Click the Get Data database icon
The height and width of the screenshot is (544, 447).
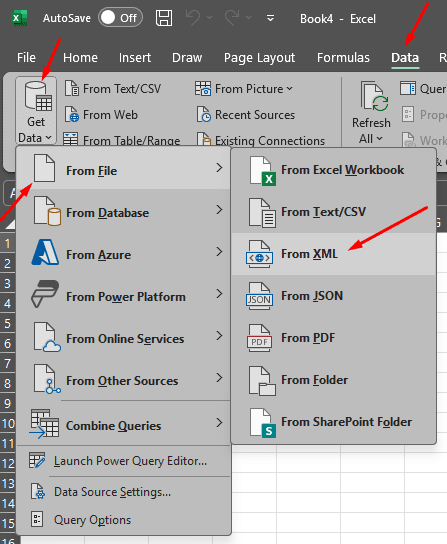click(38, 96)
